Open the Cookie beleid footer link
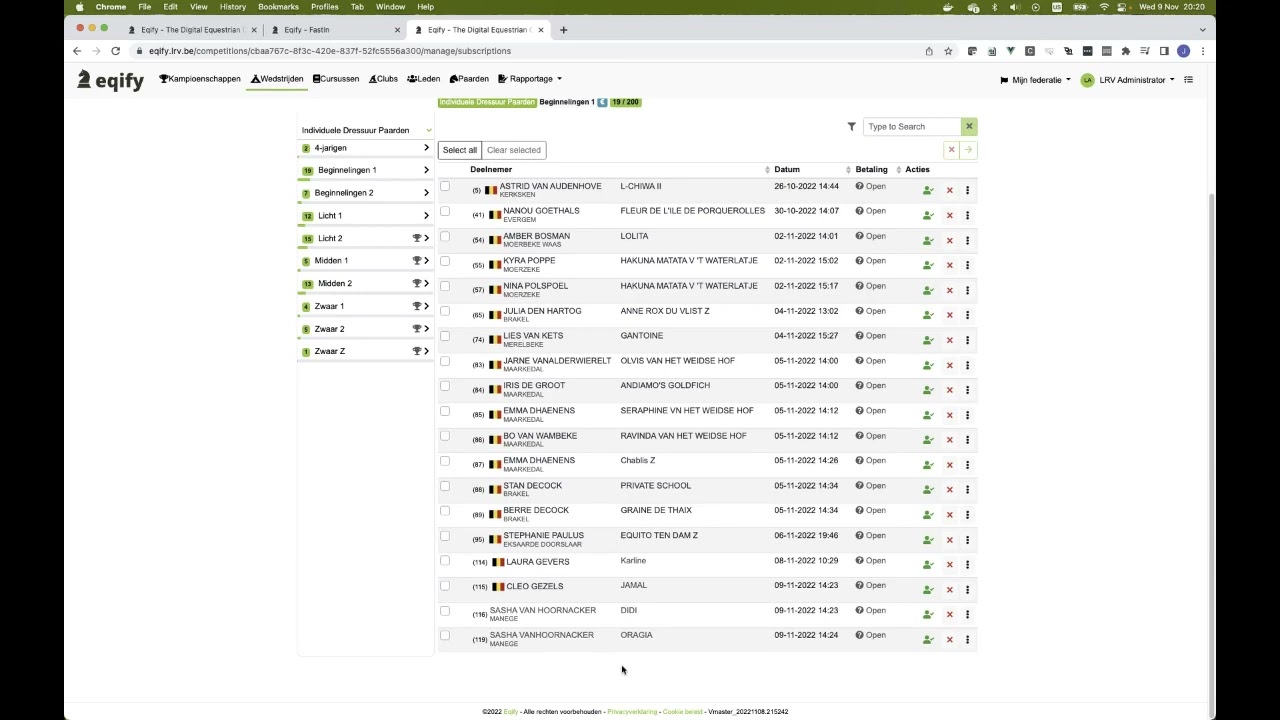1280x720 pixels. (683, 712)
